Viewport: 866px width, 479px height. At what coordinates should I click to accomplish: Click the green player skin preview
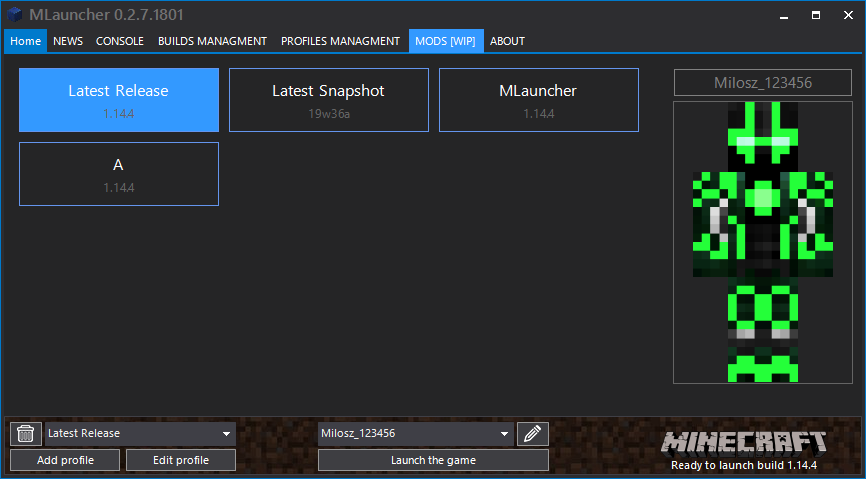click(763, 242)
